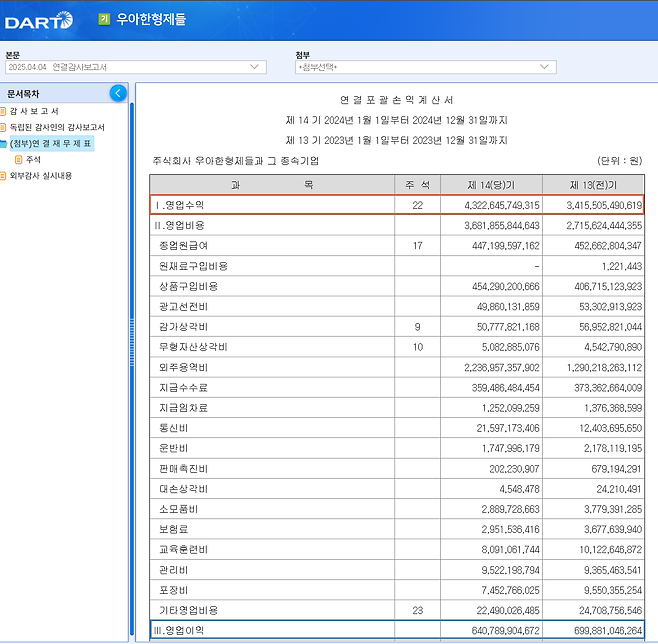
Task: Click the document icon beside 감 사 보 고 서
Action: click(3, 111)
